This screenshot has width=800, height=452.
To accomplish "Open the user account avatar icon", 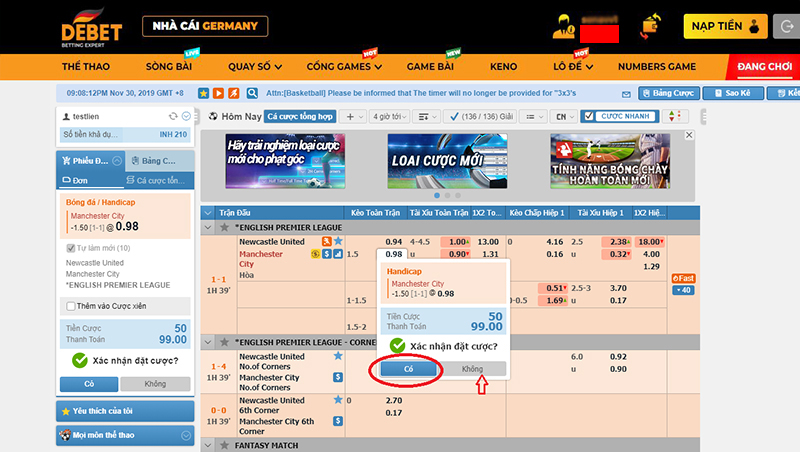I will [x=563, y=27].
